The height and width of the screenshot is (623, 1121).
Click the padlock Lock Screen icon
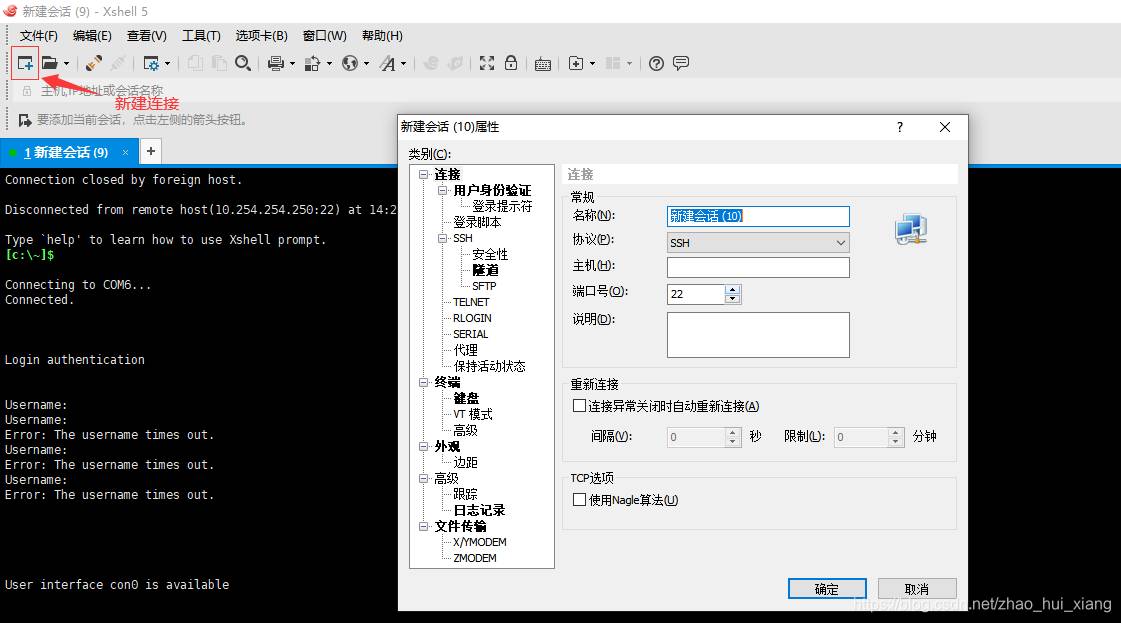pyautogui.click(x=510, y=63)
